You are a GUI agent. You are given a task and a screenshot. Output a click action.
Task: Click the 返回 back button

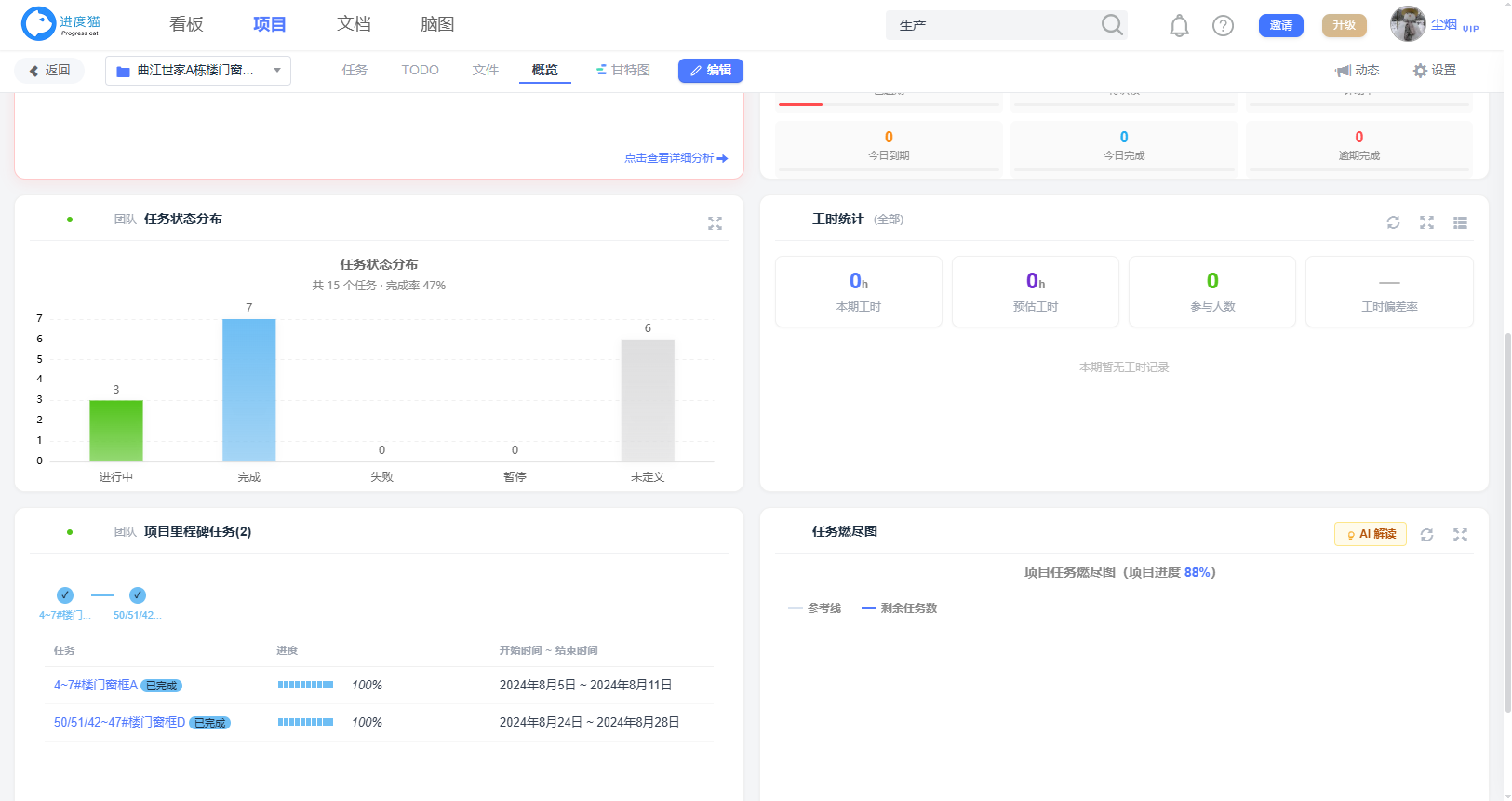click(x=49, y=71)
